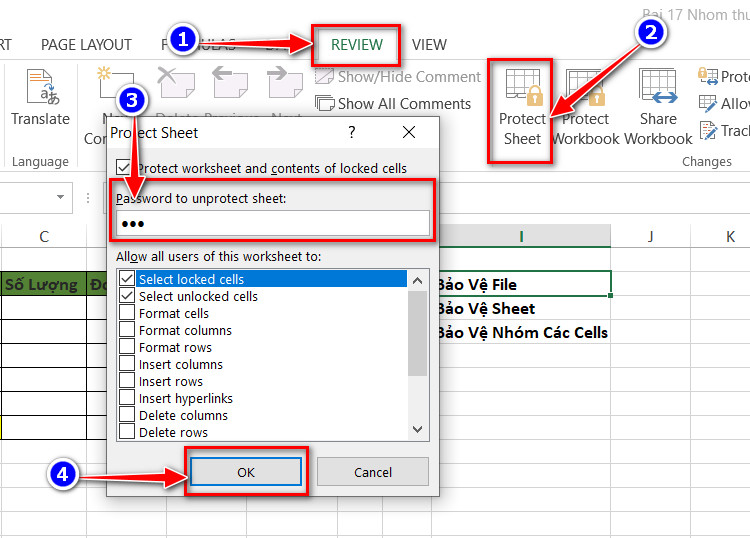Uncheck Protect worksheet and contents of locked cells
The width and height of the screenshot is (750, 538).
(x=123, y=167)
